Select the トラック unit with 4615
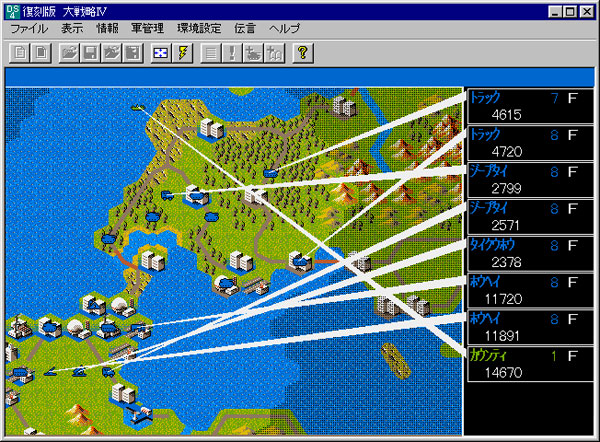This screenshot has width=600, height=442. click(x=530, y=106)
